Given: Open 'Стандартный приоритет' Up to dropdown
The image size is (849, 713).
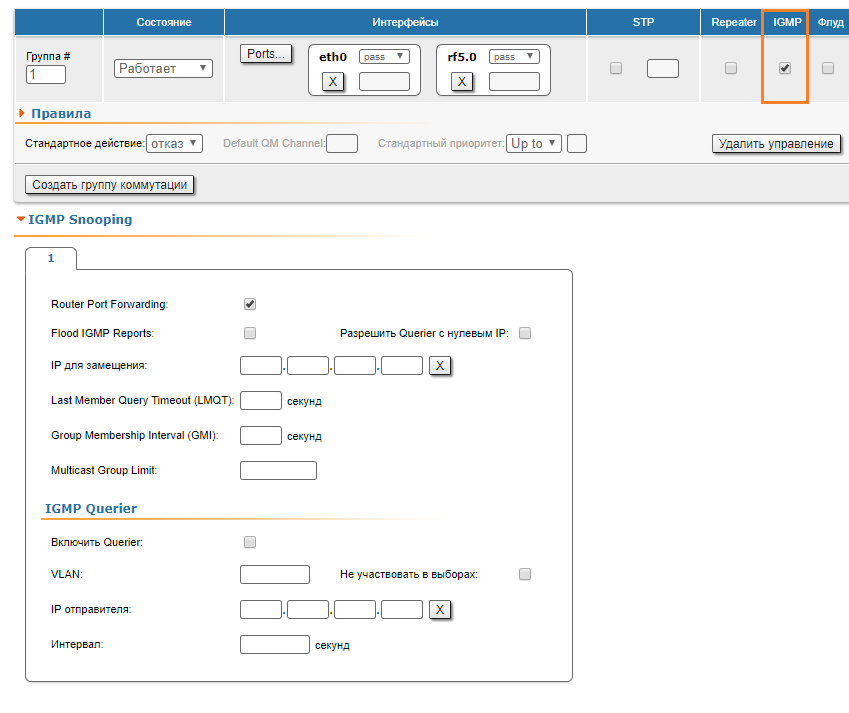Looking at the screenshot, I should (x=534, y=143).
